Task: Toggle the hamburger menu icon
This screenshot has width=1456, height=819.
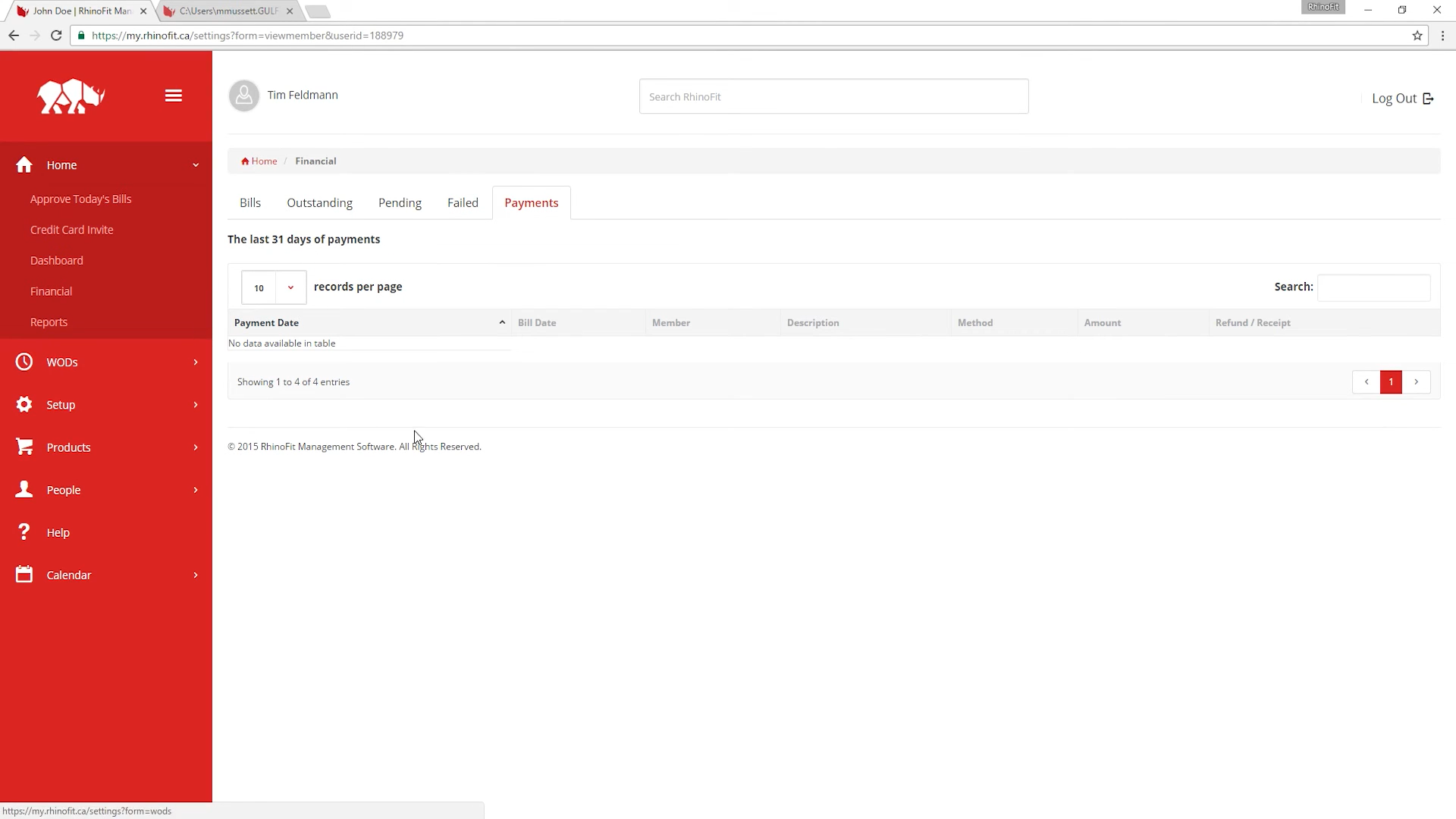Action: 174,96
